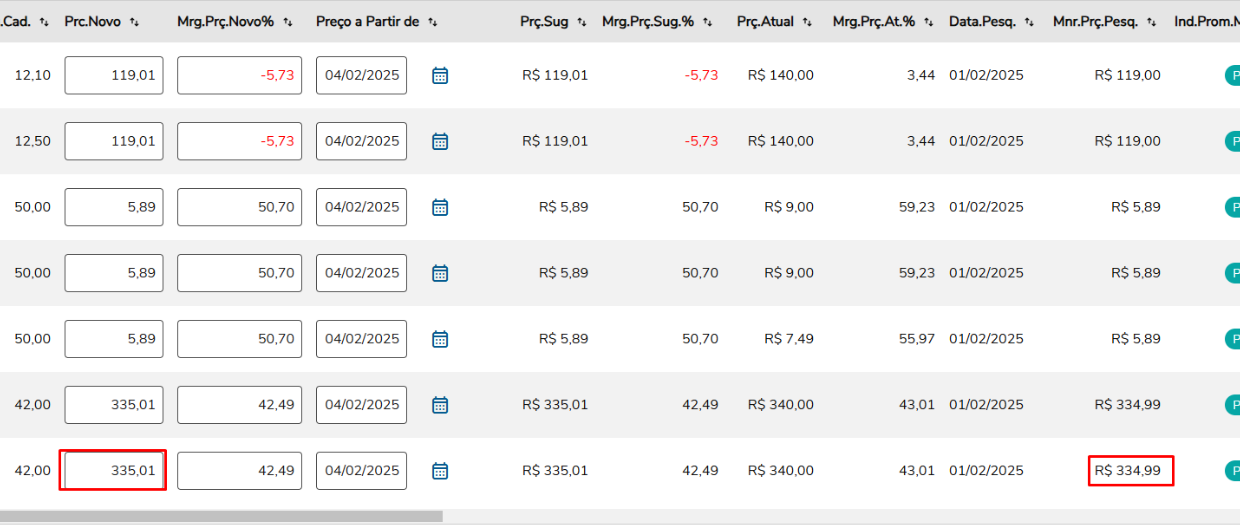Click sort arrows next to Preço a Partir de
The width and height of the screenshot is (1240, 531).
click(x=432, y=22)
